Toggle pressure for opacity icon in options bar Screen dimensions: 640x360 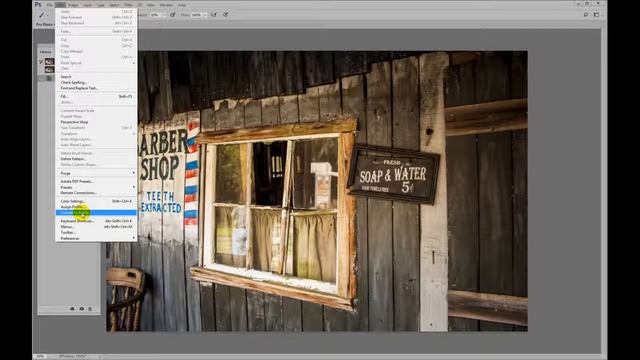173,15
